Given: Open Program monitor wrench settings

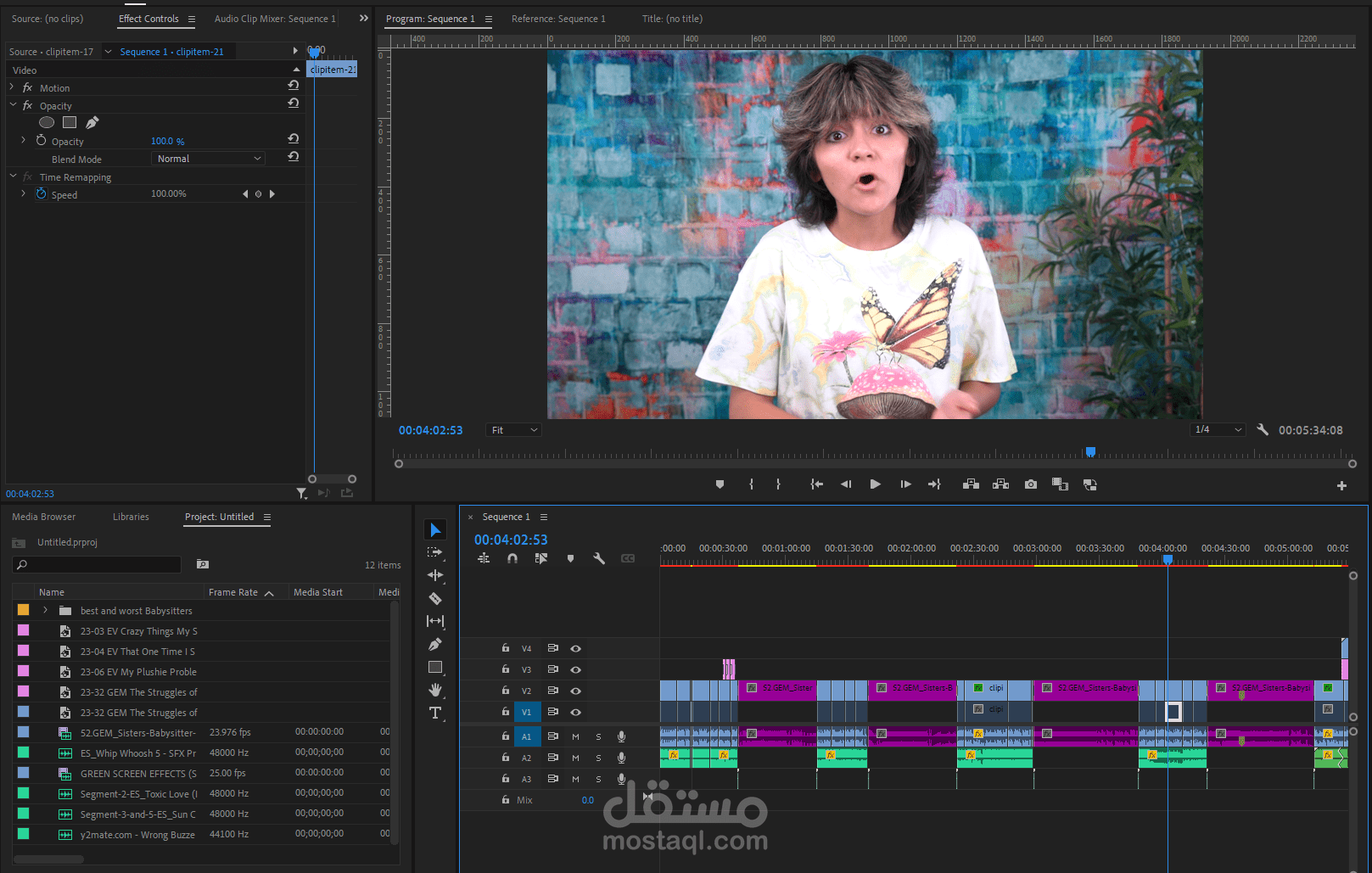Looking at the screenshot, I should pyautogui.click(x=1263, y=430).
